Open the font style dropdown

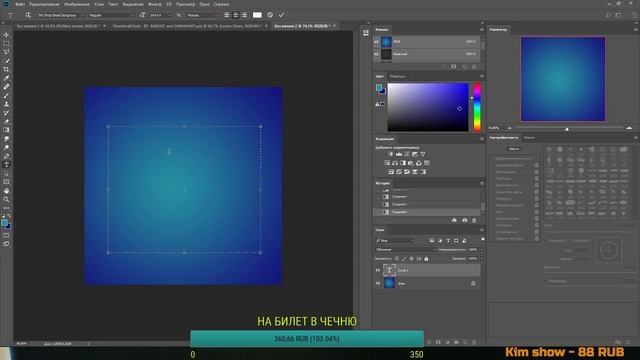pos(111,15)
